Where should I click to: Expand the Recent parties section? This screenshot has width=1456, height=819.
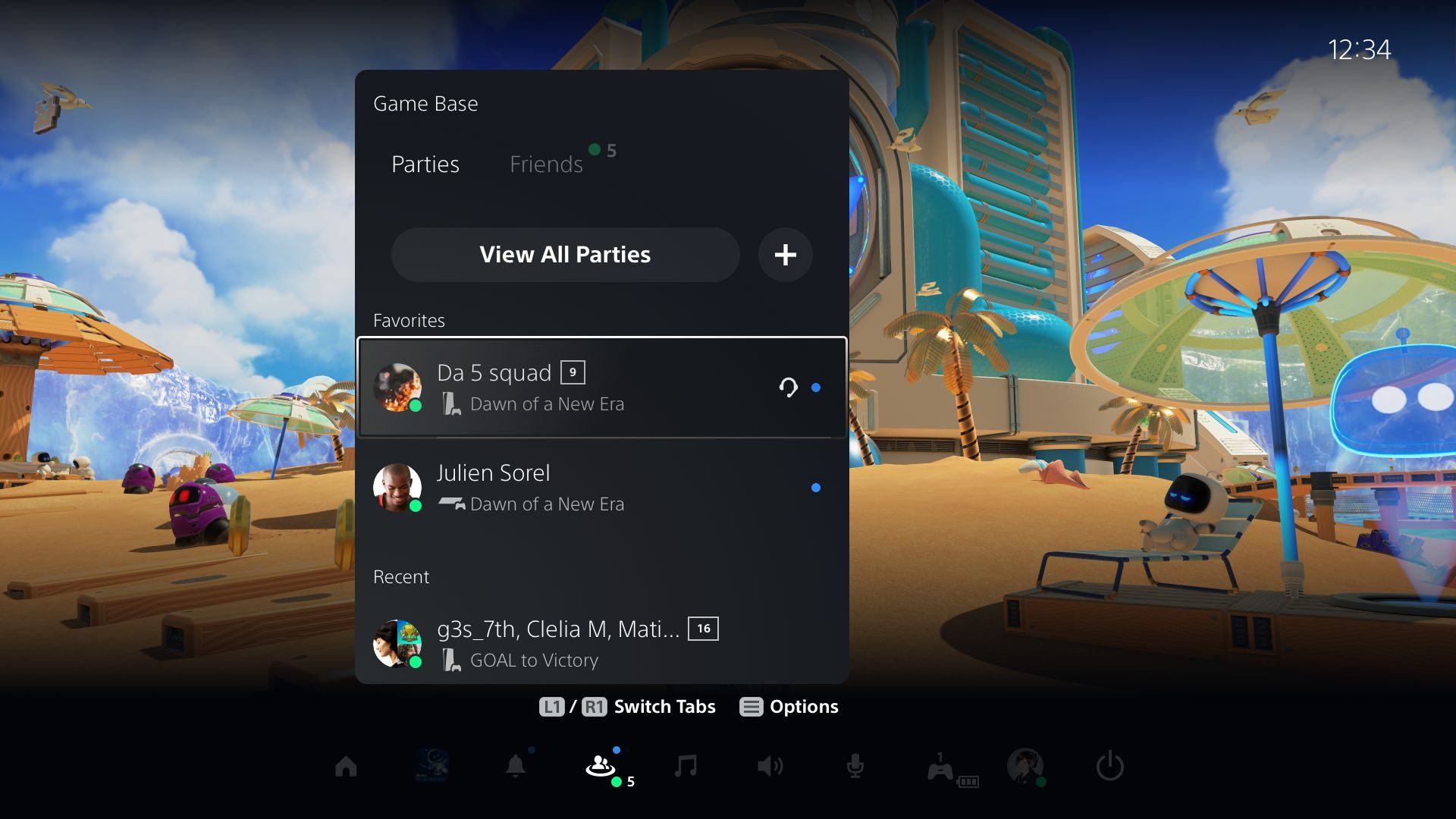click(x=402, y=576)
